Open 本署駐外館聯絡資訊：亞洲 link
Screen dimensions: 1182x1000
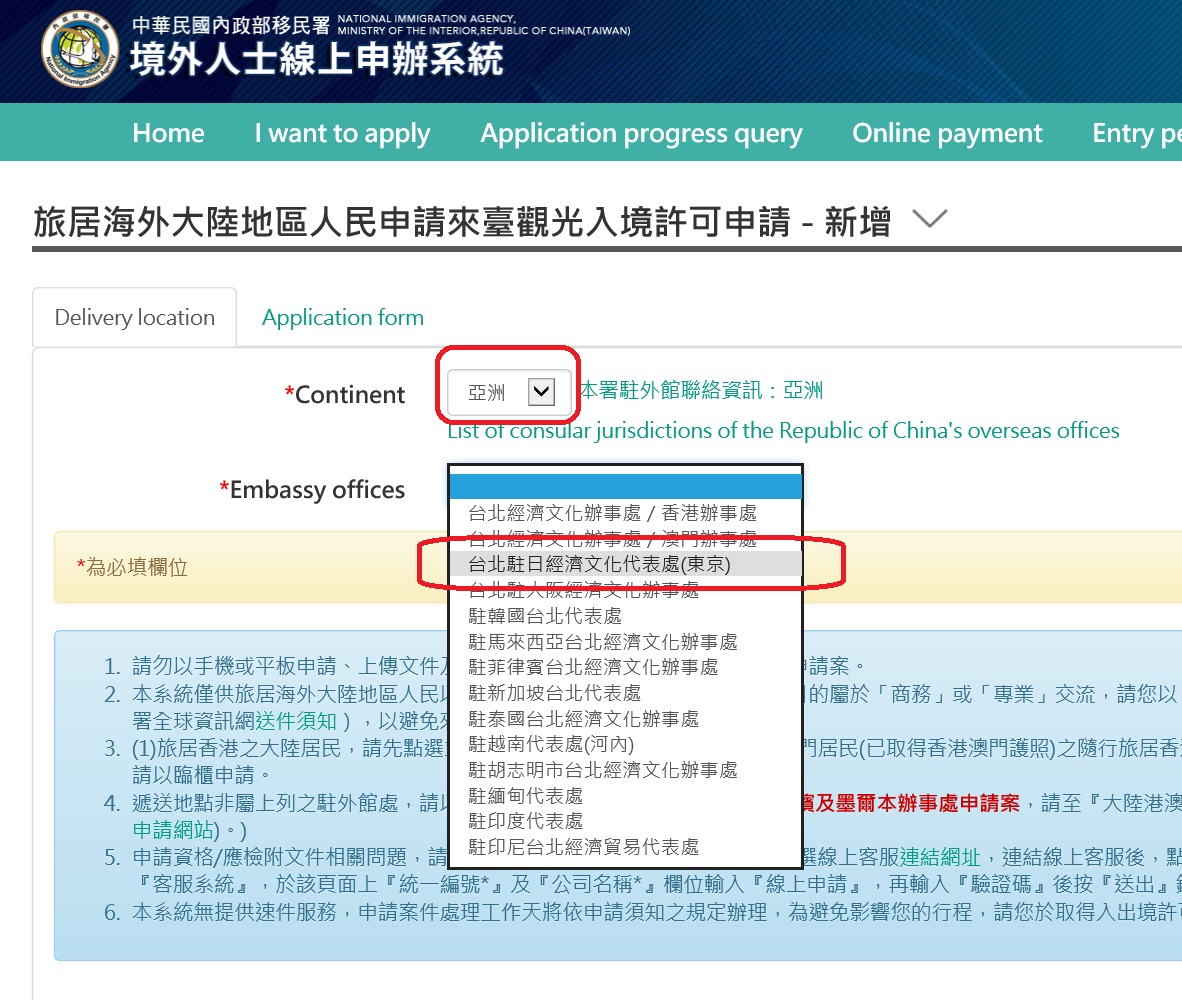pos(700,390)
